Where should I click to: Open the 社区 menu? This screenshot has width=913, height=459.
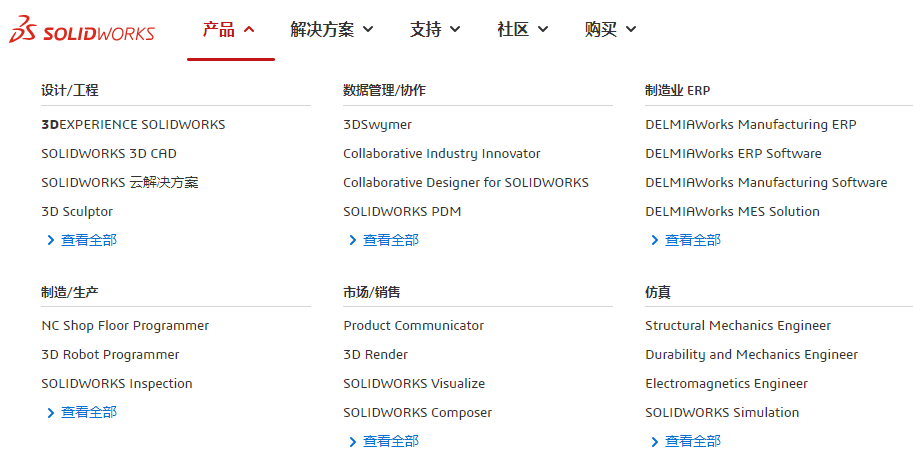(522, 29)
